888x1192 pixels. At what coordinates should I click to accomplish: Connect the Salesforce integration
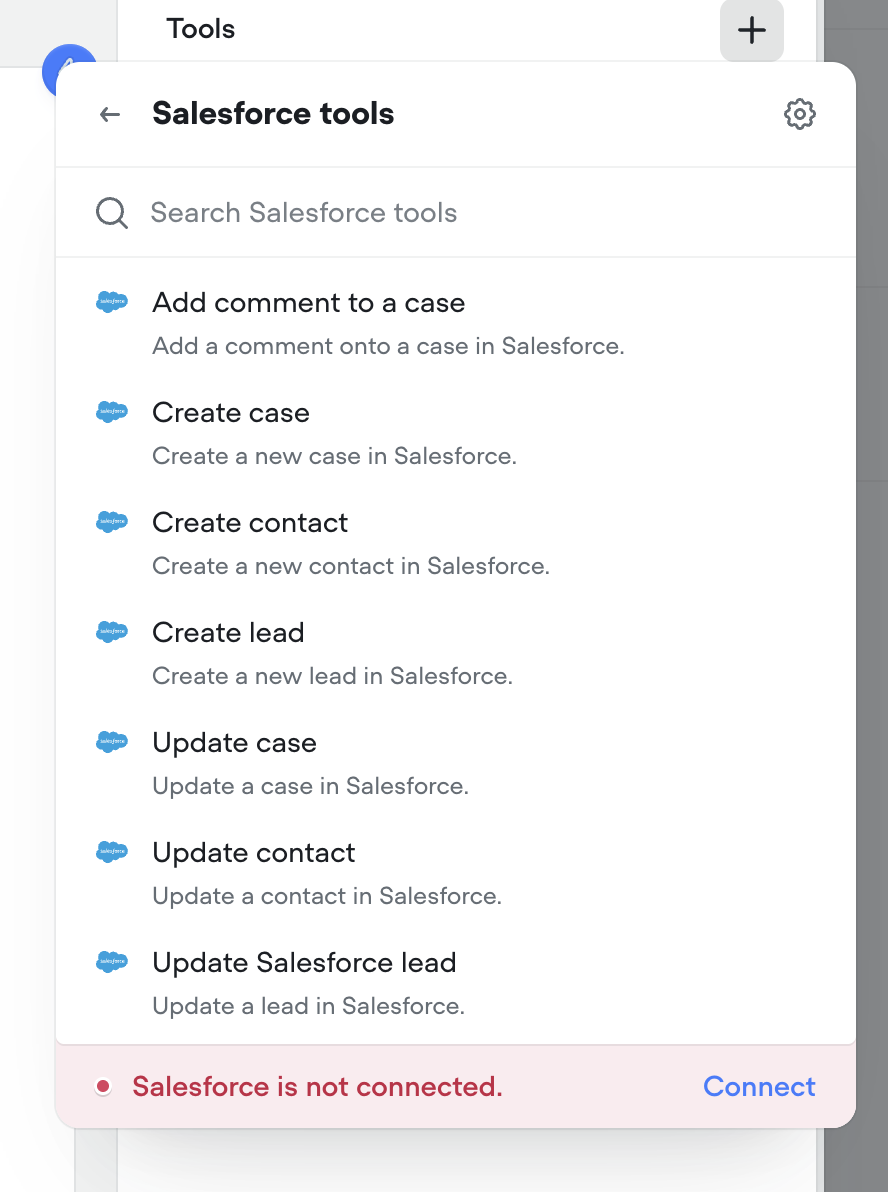(x=759, y=1086)
